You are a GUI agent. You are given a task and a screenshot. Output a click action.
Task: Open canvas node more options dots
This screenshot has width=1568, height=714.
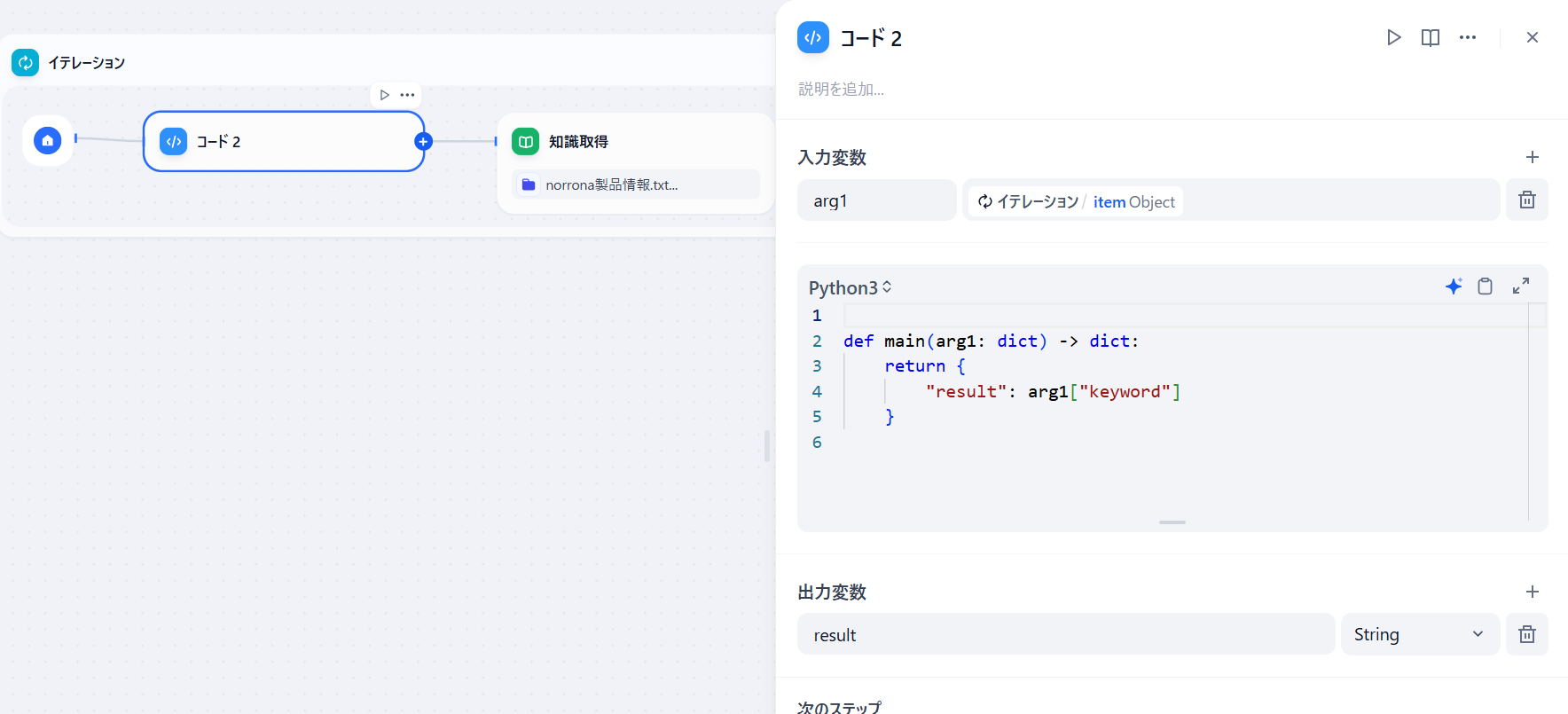[x=407, y=95]
